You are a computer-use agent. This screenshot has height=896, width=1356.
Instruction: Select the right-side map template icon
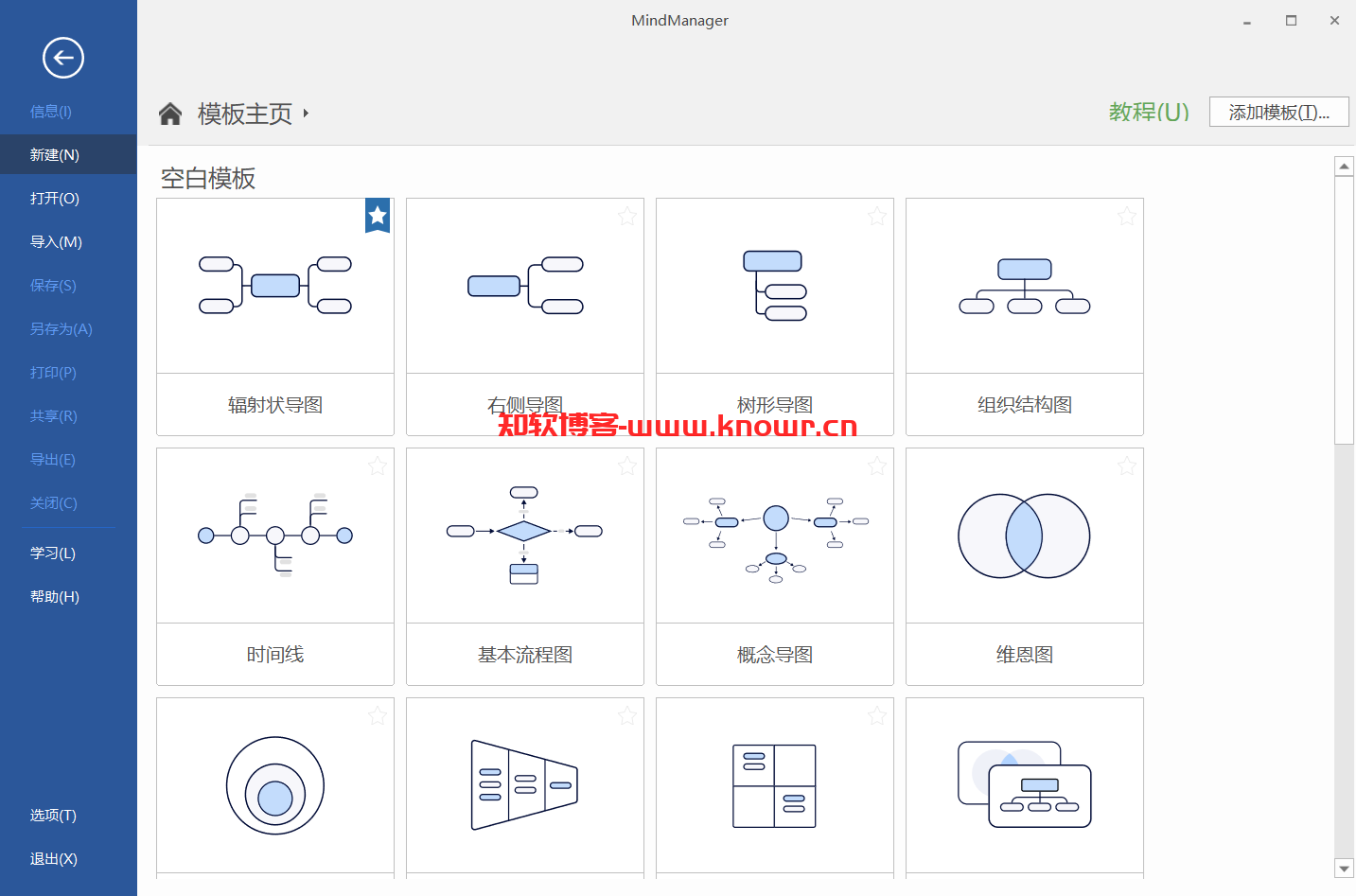pos(525,285)
